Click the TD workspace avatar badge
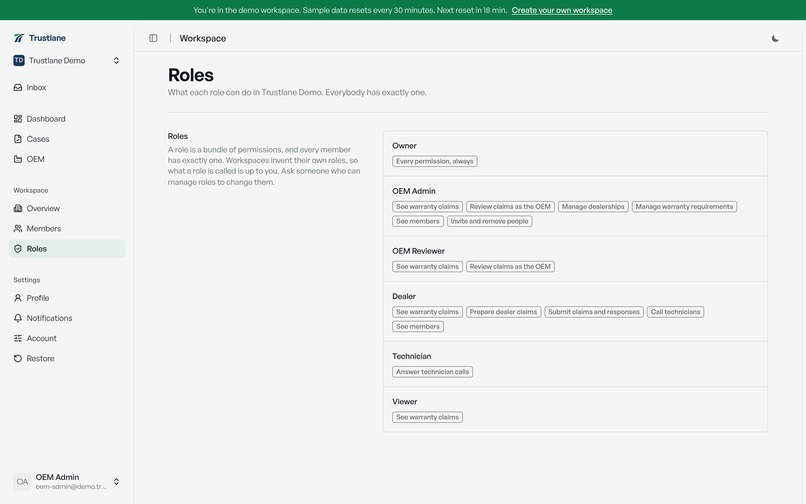Viewport: 806px width, 504px height. 19,61
